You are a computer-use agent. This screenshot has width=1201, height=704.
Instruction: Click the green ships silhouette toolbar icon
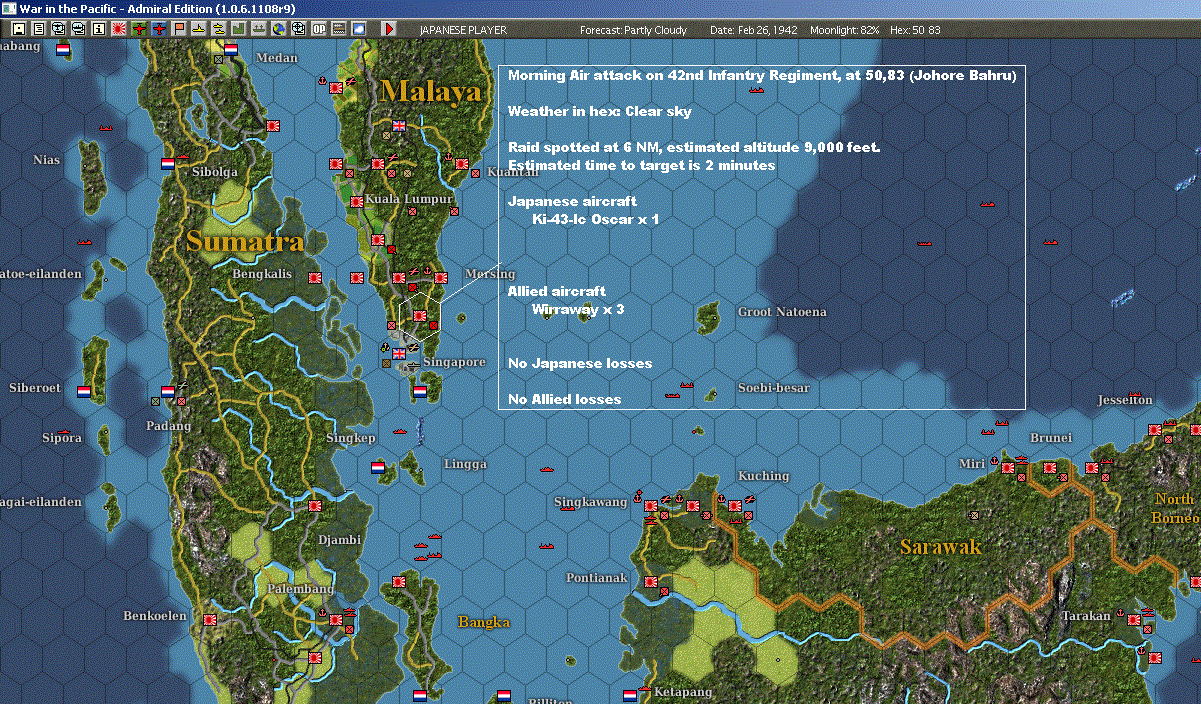[x=258, y=30]
